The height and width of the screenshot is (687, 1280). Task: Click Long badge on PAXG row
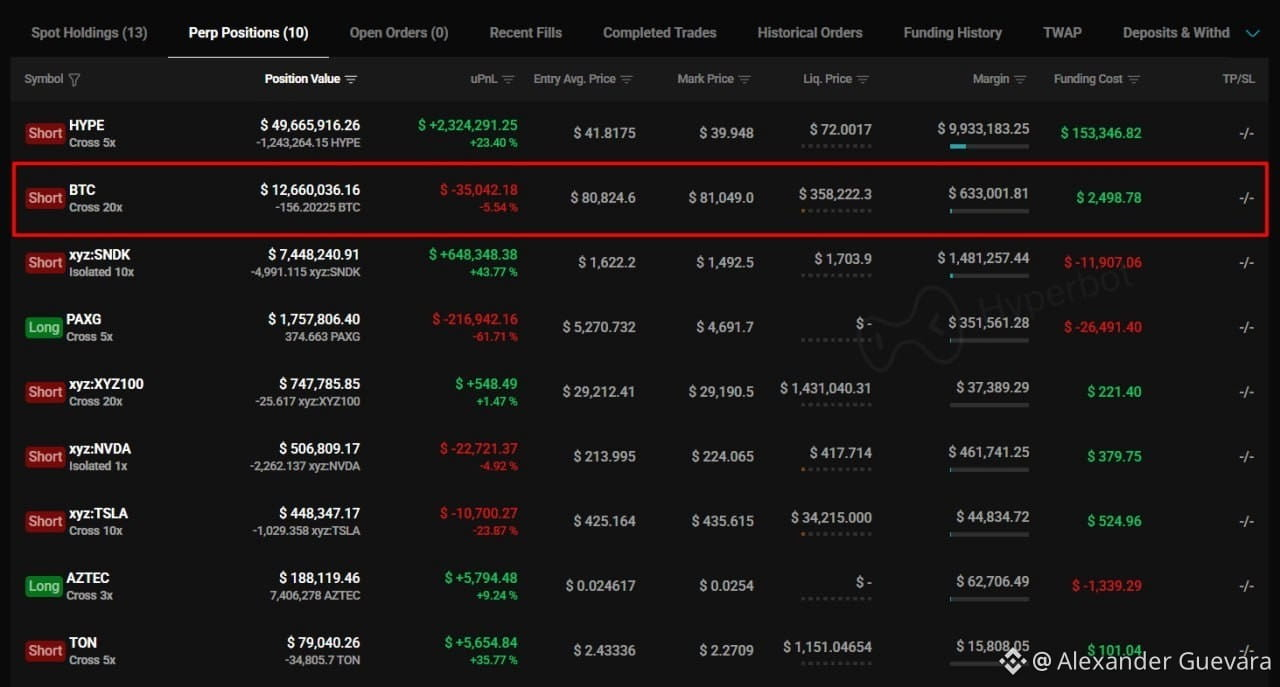[44, 327]
